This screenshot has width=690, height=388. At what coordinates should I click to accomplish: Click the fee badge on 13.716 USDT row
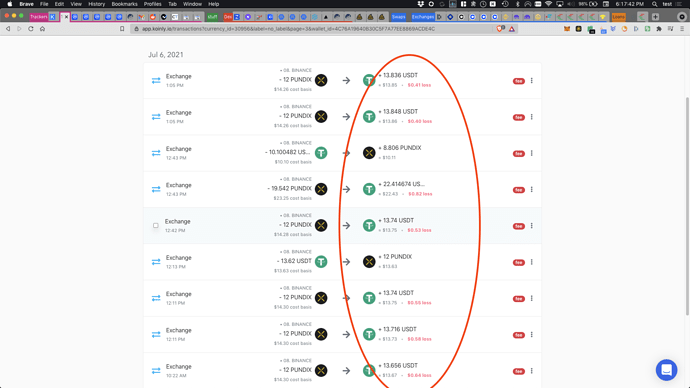pos(518,335)
